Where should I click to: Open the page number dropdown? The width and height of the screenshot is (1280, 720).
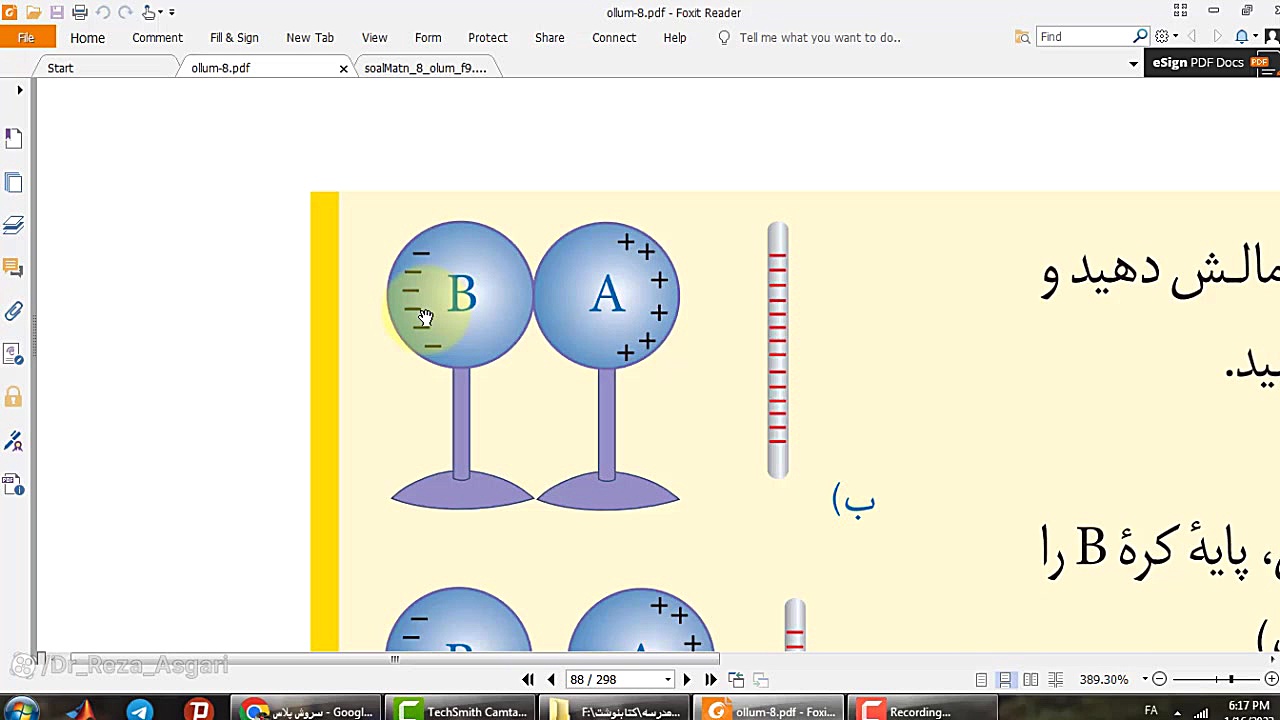(x=667, y=680)
